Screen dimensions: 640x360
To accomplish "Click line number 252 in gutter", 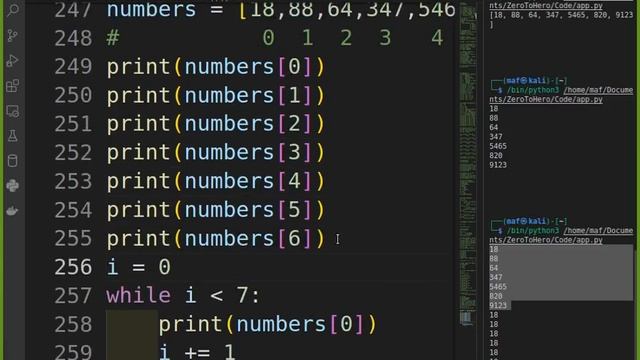I will point(73,153).
